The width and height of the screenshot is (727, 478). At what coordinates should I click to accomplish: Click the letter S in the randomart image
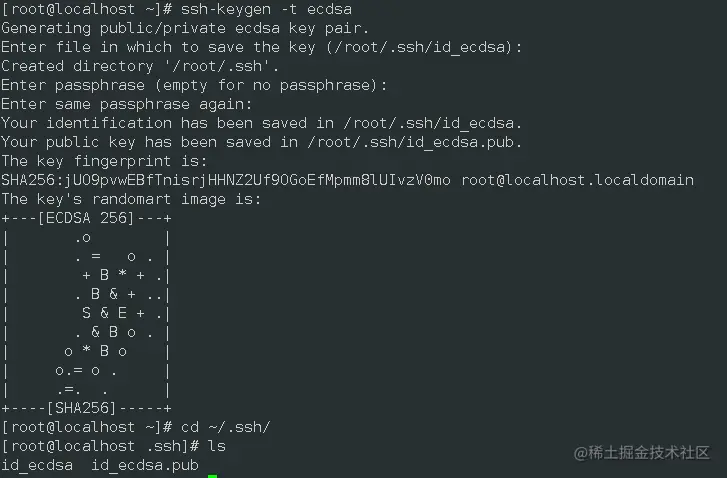[87, 313]
